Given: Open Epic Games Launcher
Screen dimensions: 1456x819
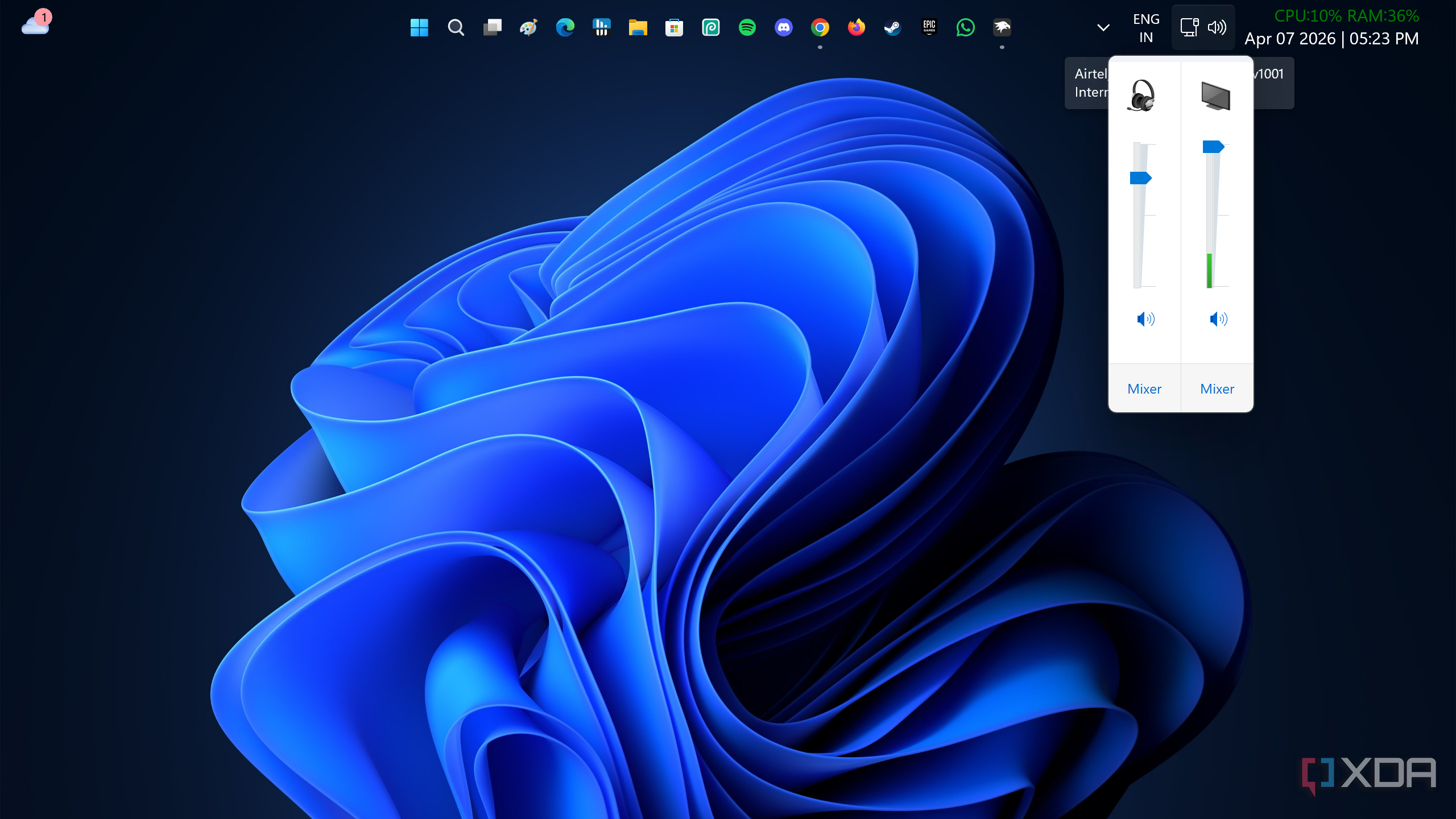Looking at the screenshot, I should (929, 27).
